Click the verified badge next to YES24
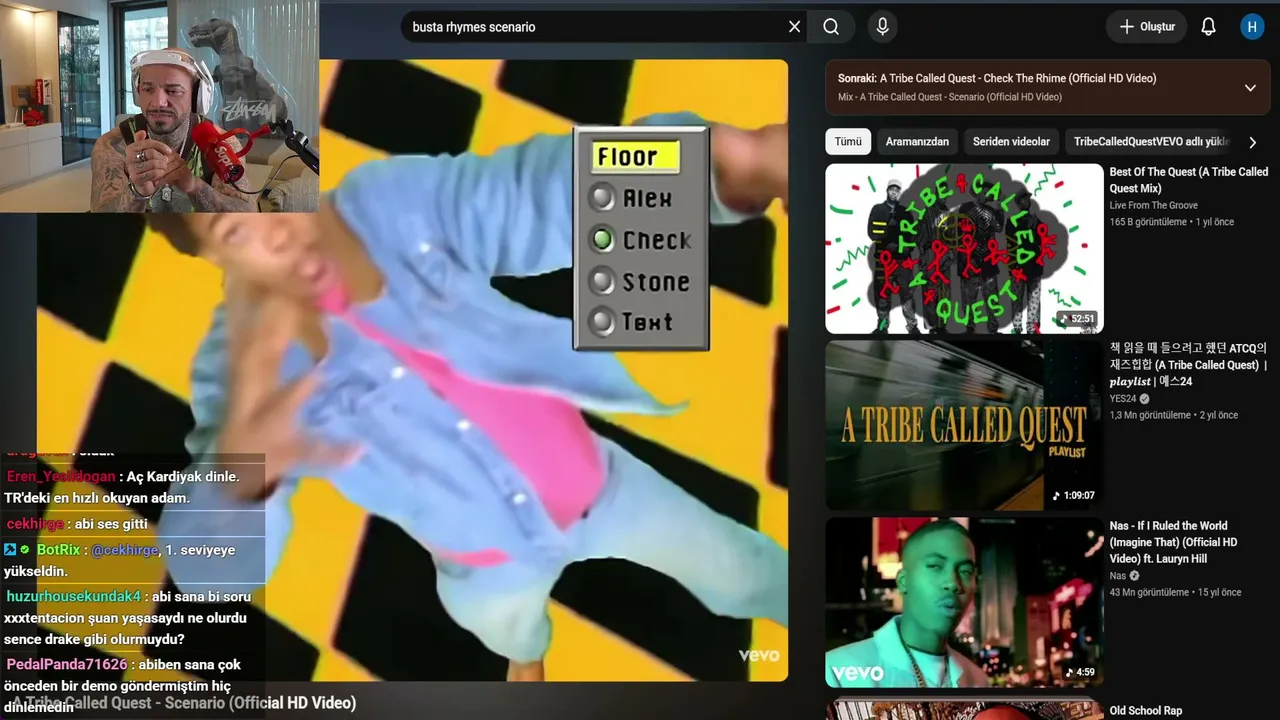The width and height of the screenshot is (1280, 720). [1145, 398]
